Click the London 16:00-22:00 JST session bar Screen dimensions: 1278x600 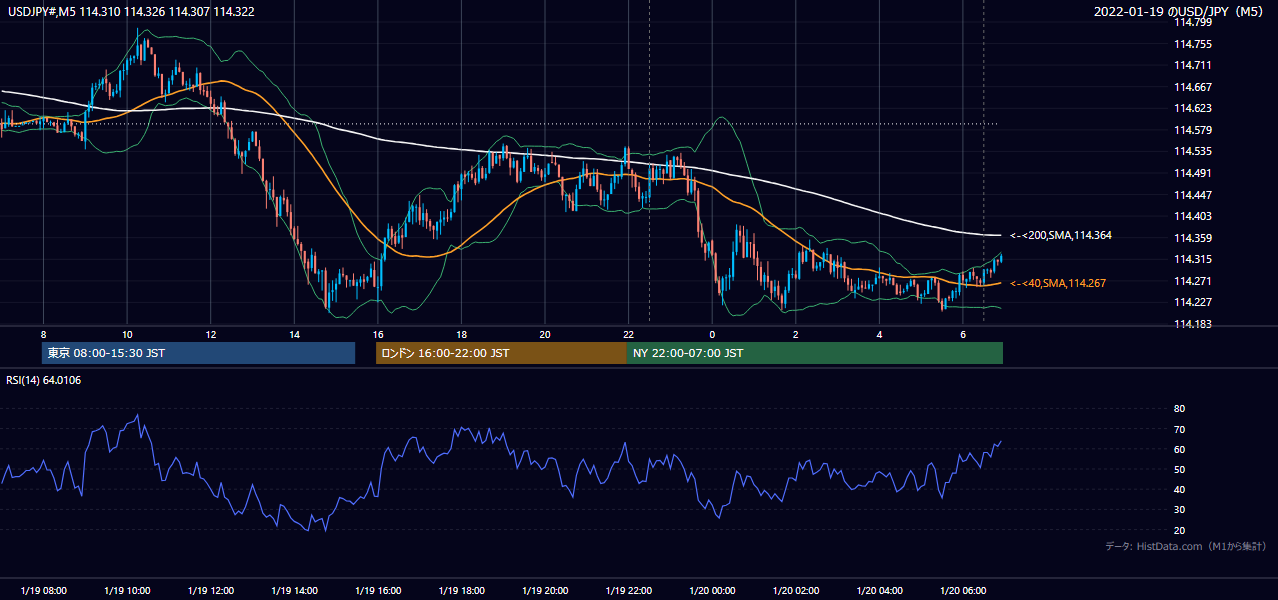501,353
